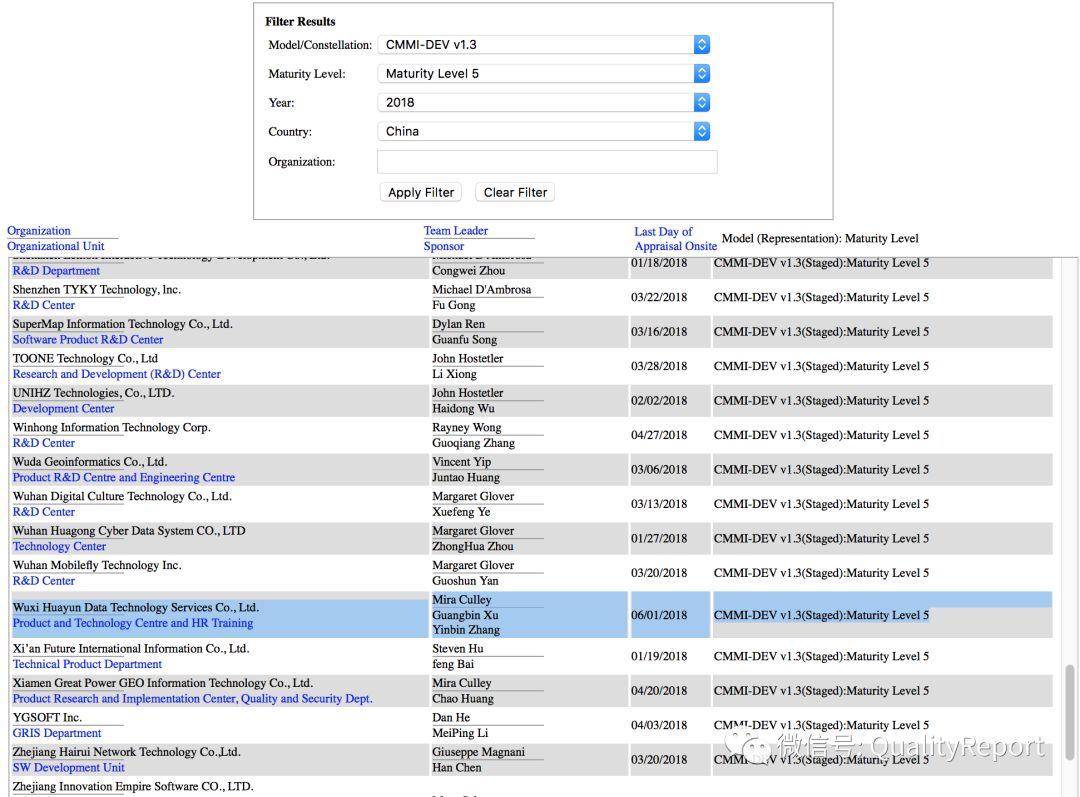
Task: Open Software Product R&D Center link
Action: point(88,340)
